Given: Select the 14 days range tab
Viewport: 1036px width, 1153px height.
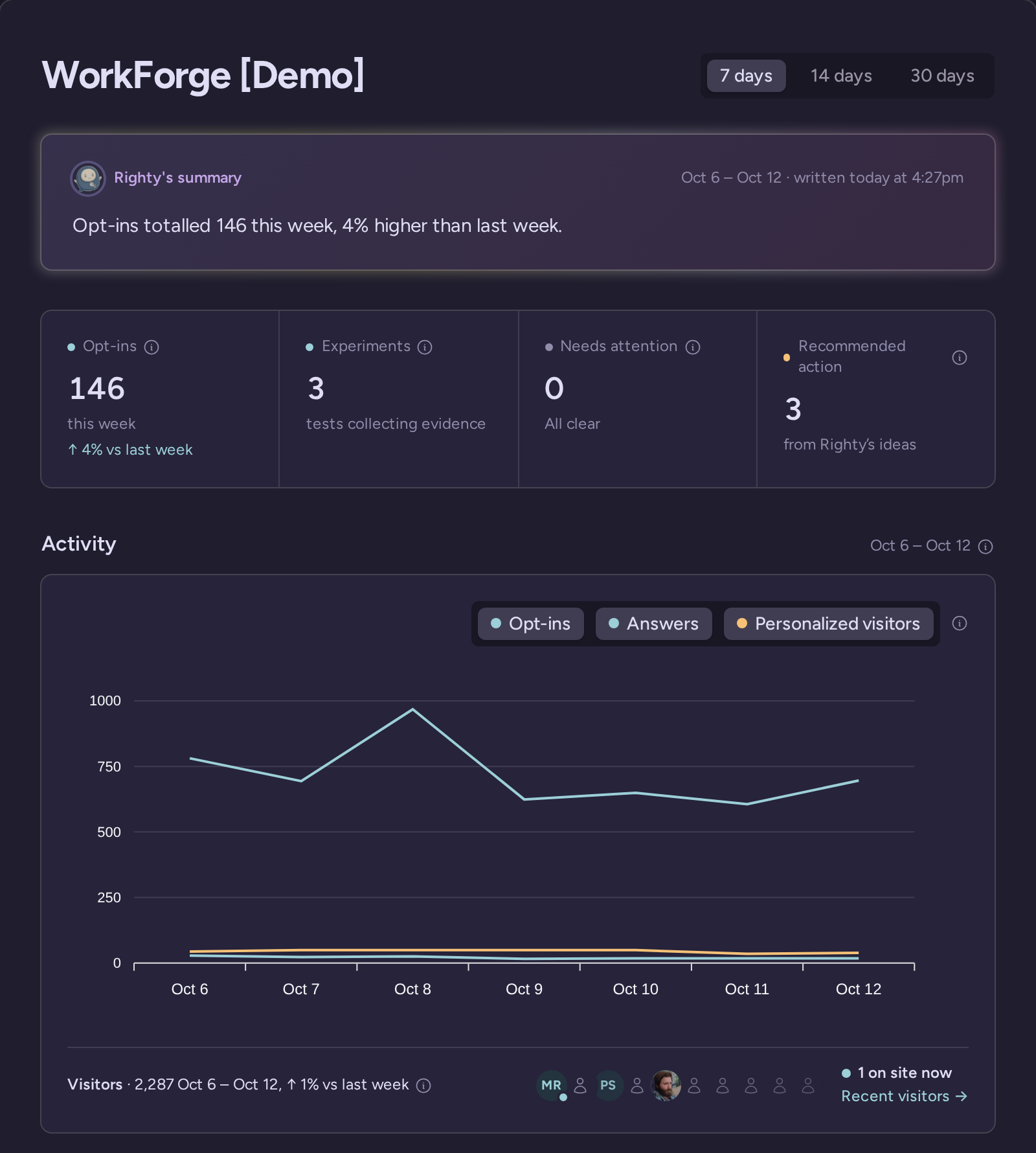Looking at the screenshot, I should [841, 76].
